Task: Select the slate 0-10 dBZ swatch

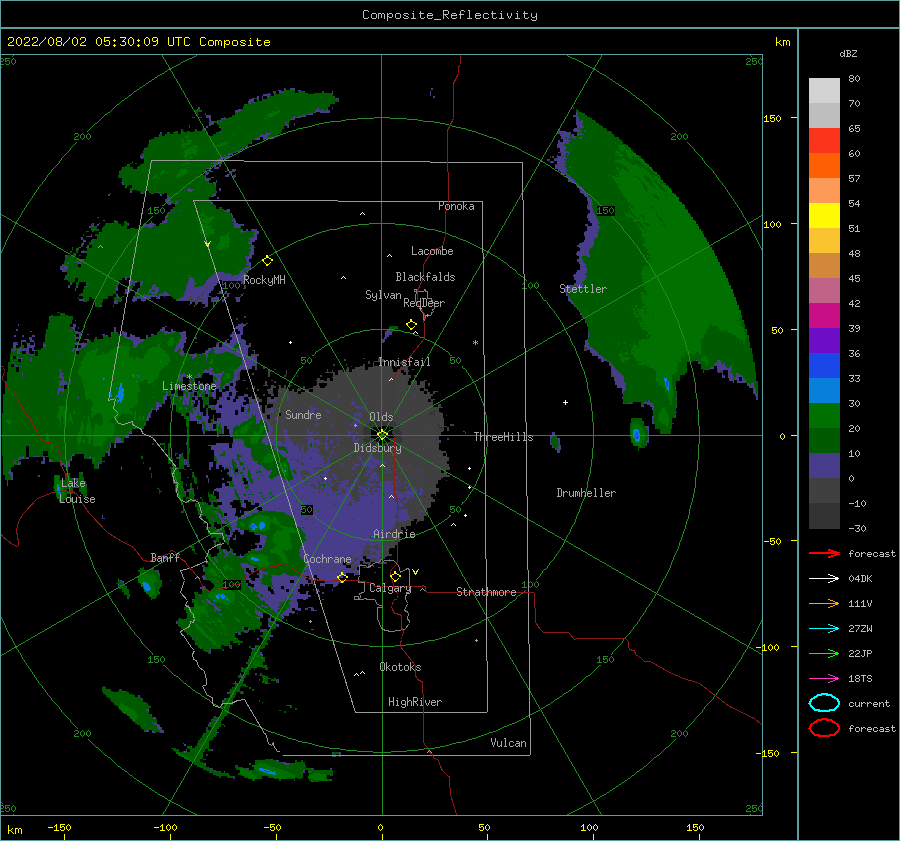Action: (824, 466)
